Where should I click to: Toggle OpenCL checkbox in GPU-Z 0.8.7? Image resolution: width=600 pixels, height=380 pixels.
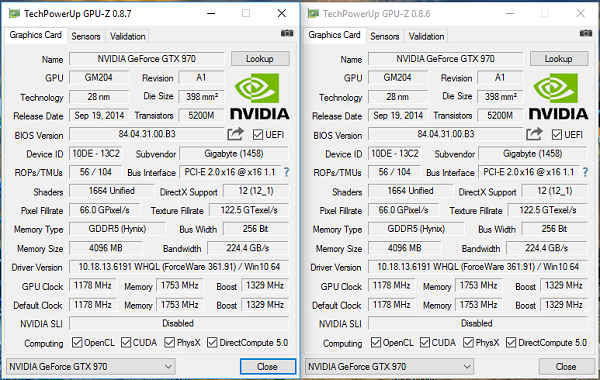tap(77, 342)
